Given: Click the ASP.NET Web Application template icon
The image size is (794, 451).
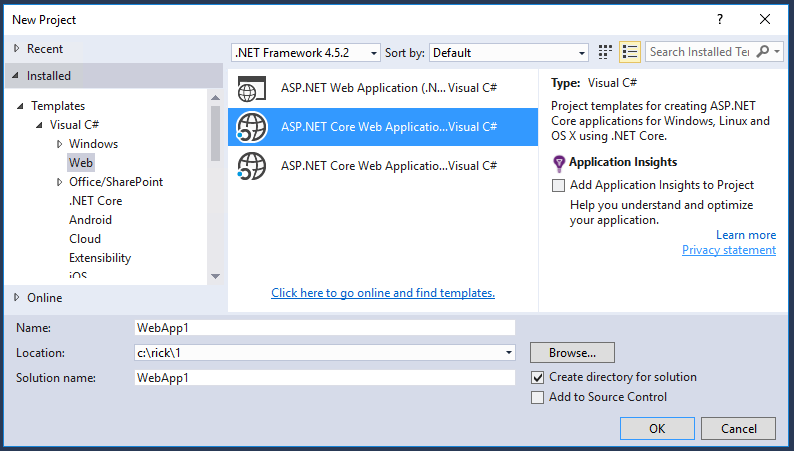Looking at the screenshot, I should pos(251,88).
